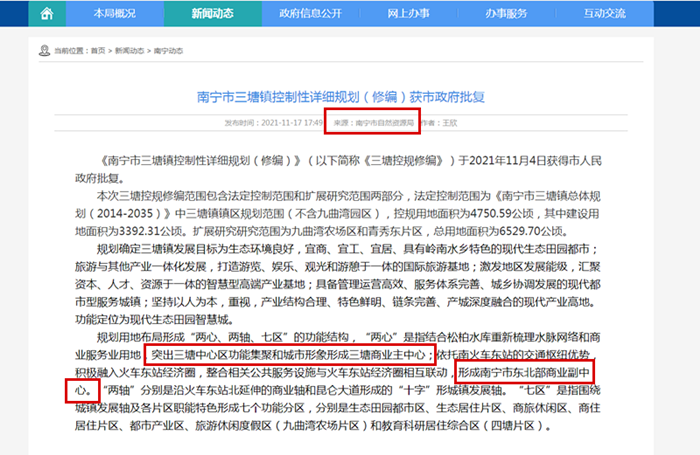Click the text 功能定位为现代生态田园智慧城
The width and height of the screenshot is (700, 455).
[154, 320]
